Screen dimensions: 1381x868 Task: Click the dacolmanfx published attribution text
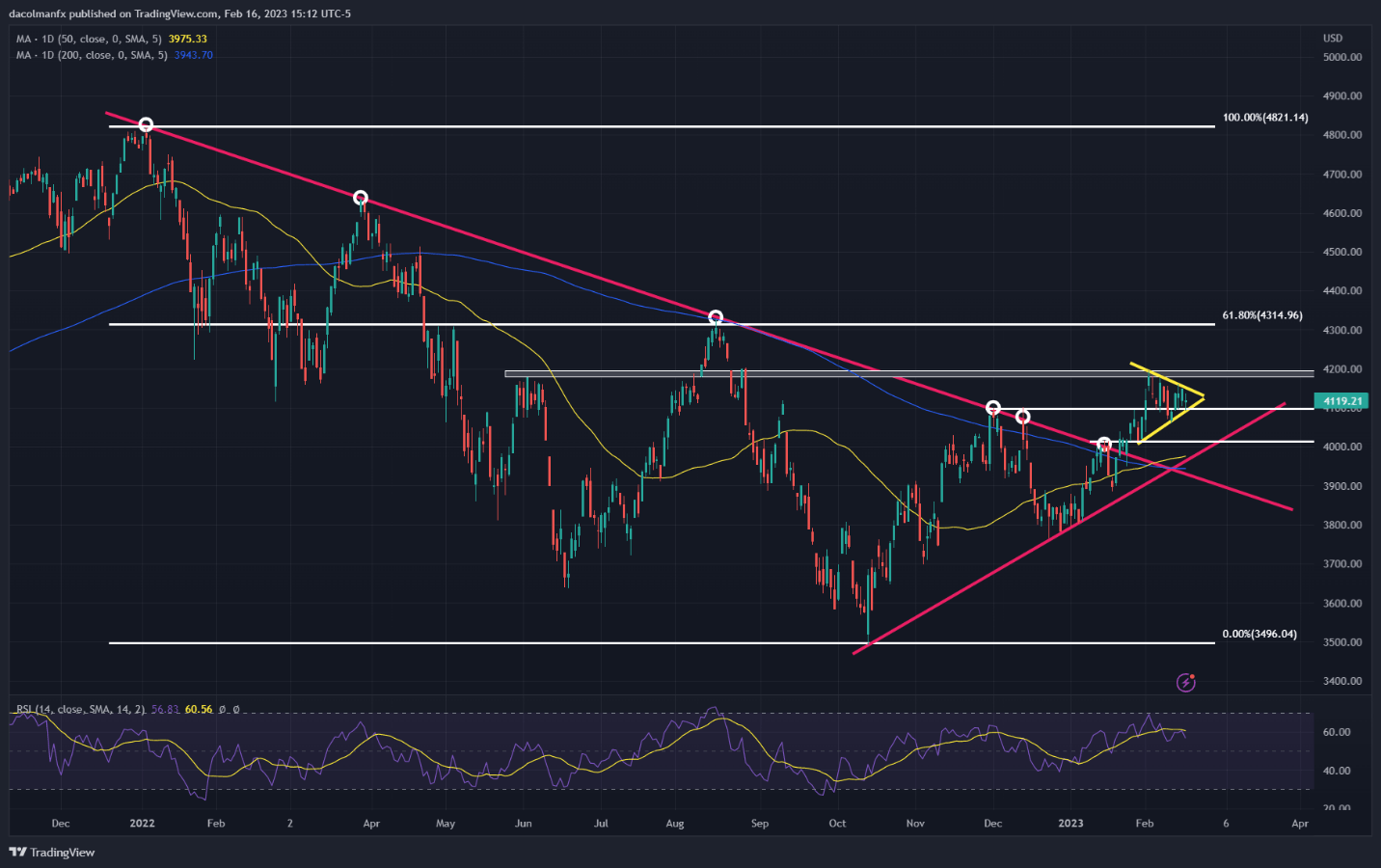[x=179, y=14]
